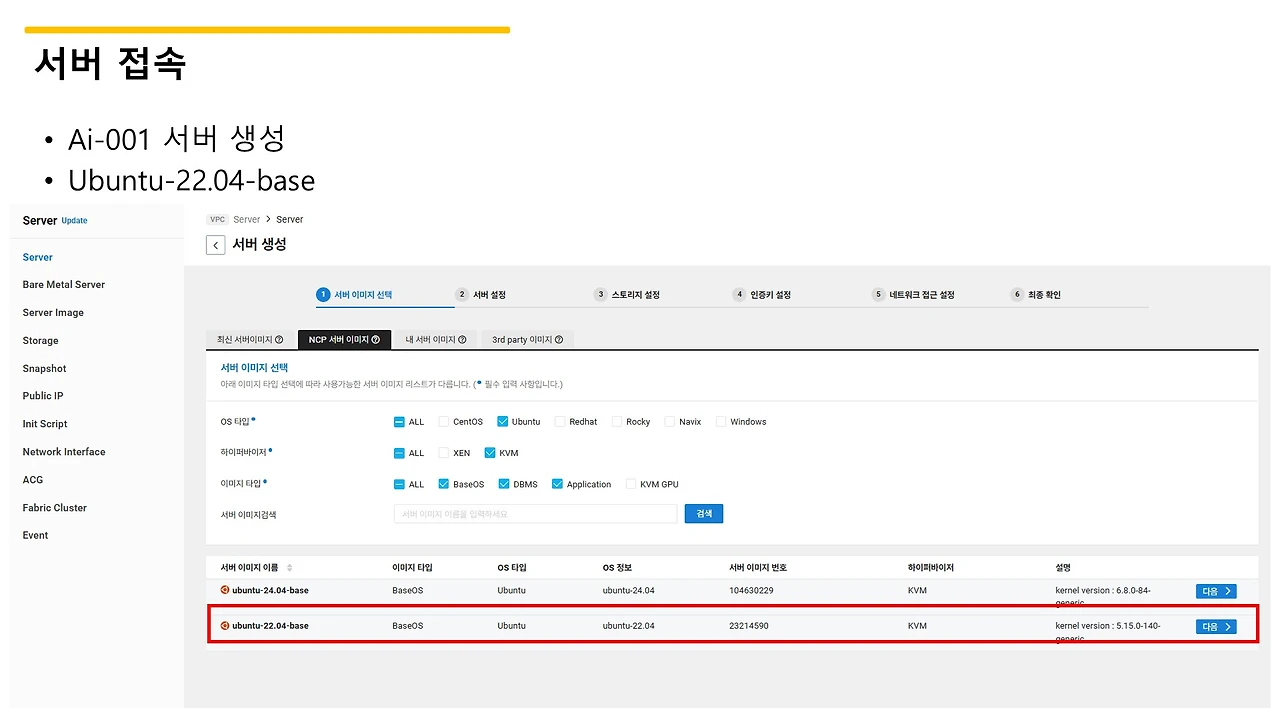This screenshot has height=720, width=1280.
Task: Toggle ALL checkbox in OS 타입 row
Action: 399,422
